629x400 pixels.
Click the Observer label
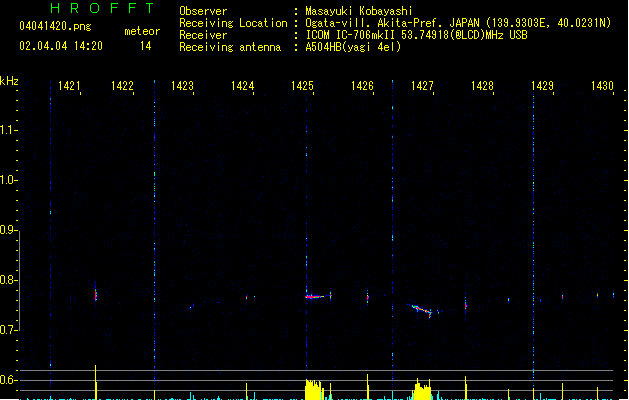pos(203,11)
